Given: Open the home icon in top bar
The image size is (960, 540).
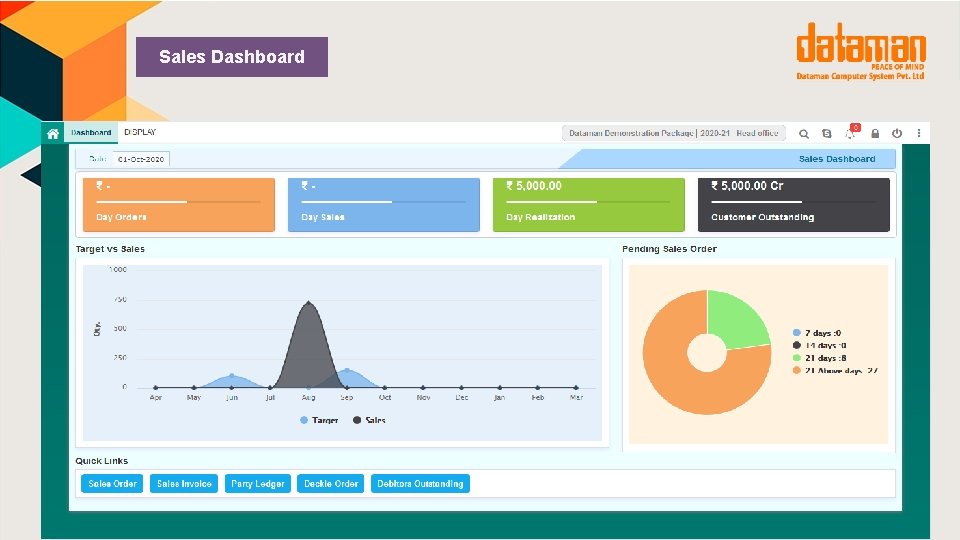Looking at the screenshot, I should pos(53,133).
